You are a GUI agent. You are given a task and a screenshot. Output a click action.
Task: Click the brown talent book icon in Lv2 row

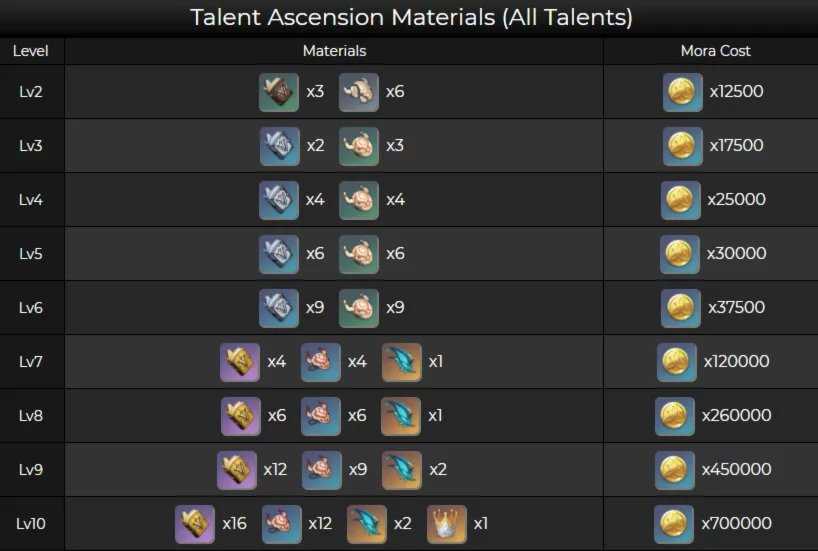point(279,92)
